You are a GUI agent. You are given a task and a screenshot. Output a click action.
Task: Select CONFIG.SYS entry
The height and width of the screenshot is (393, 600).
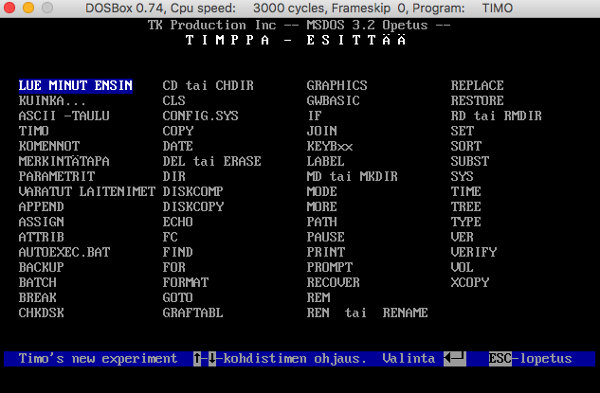[201, 116]
